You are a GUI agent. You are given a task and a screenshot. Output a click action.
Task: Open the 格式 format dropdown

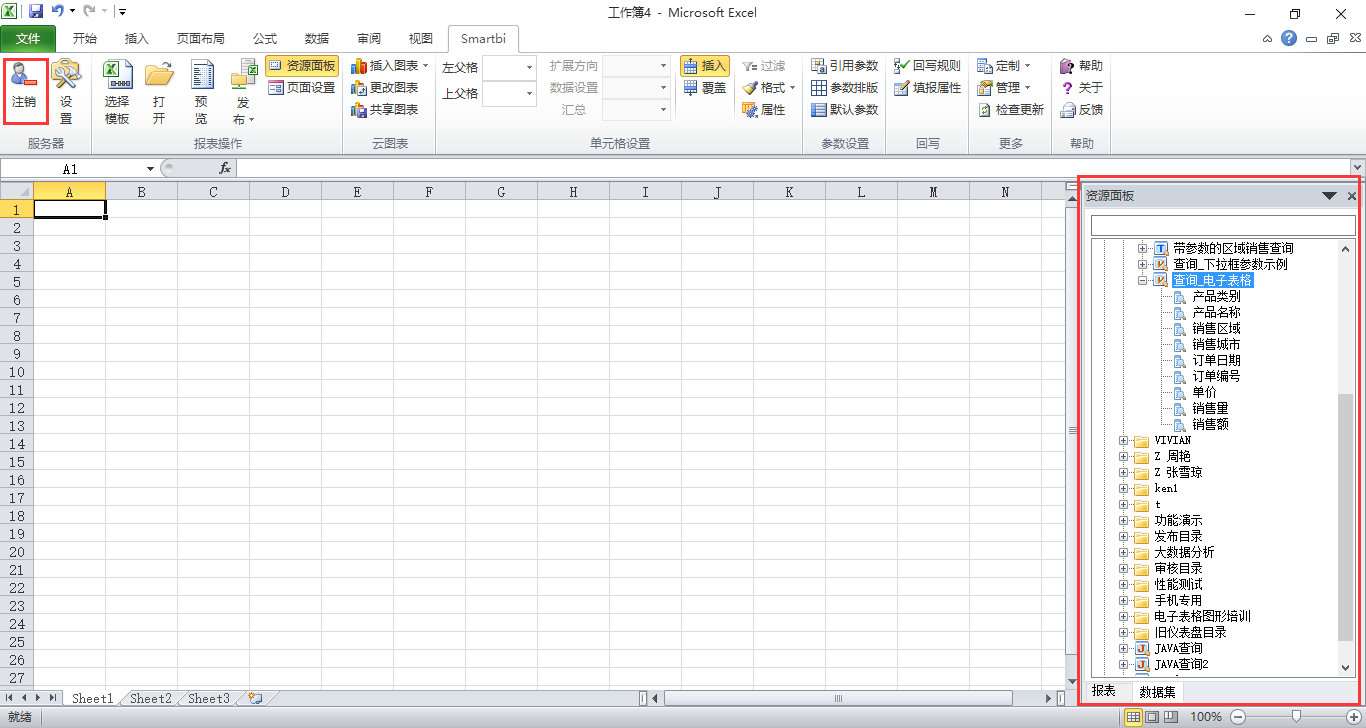click(768, 88)
